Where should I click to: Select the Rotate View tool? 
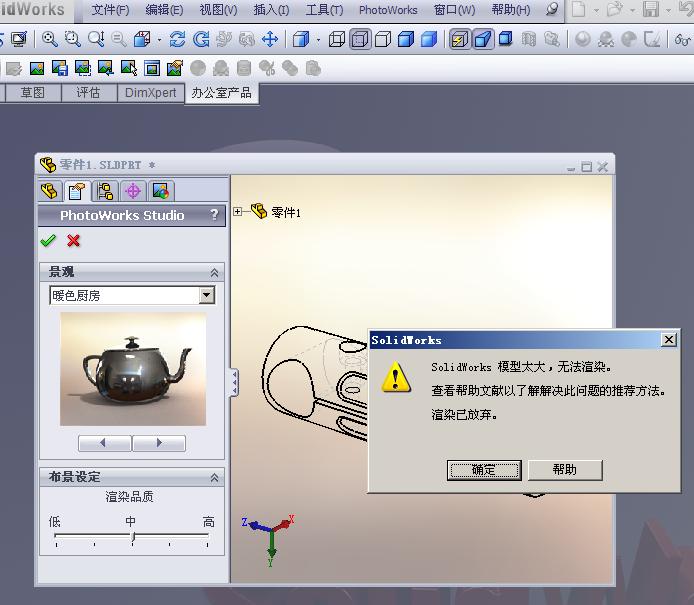(x=177, y=39)
